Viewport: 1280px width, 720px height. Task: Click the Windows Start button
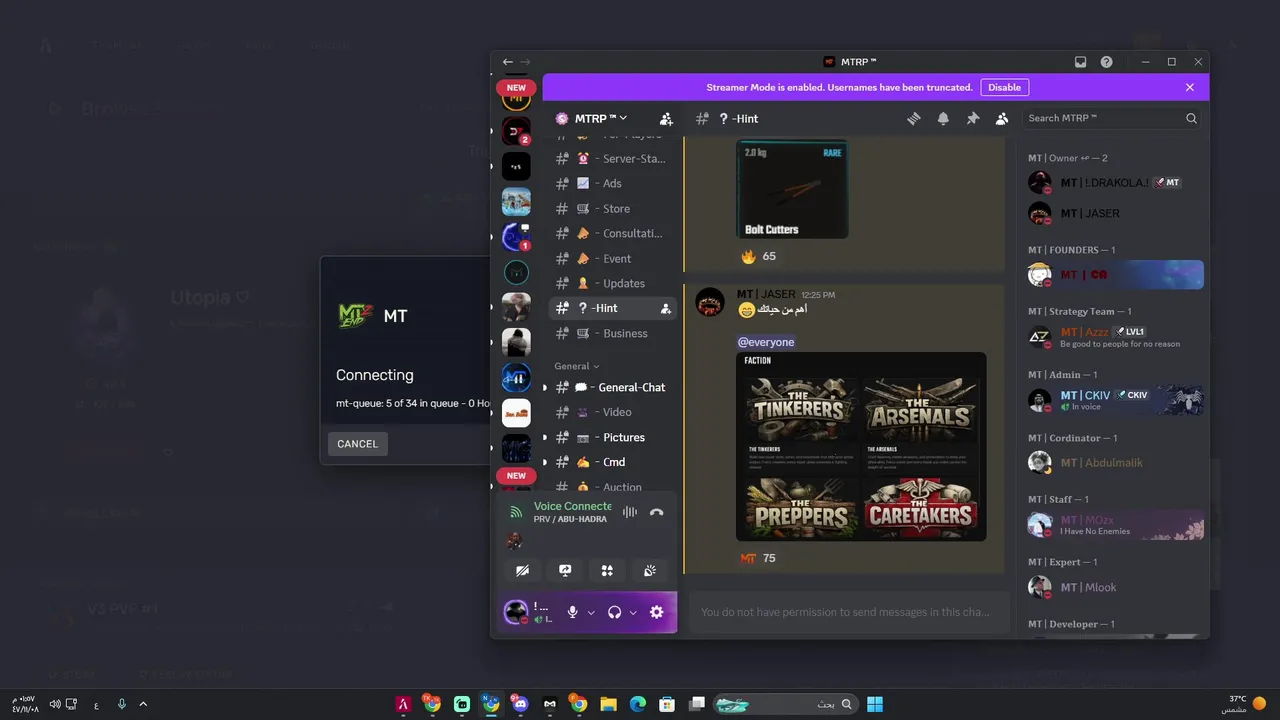(x=875, y=704)
